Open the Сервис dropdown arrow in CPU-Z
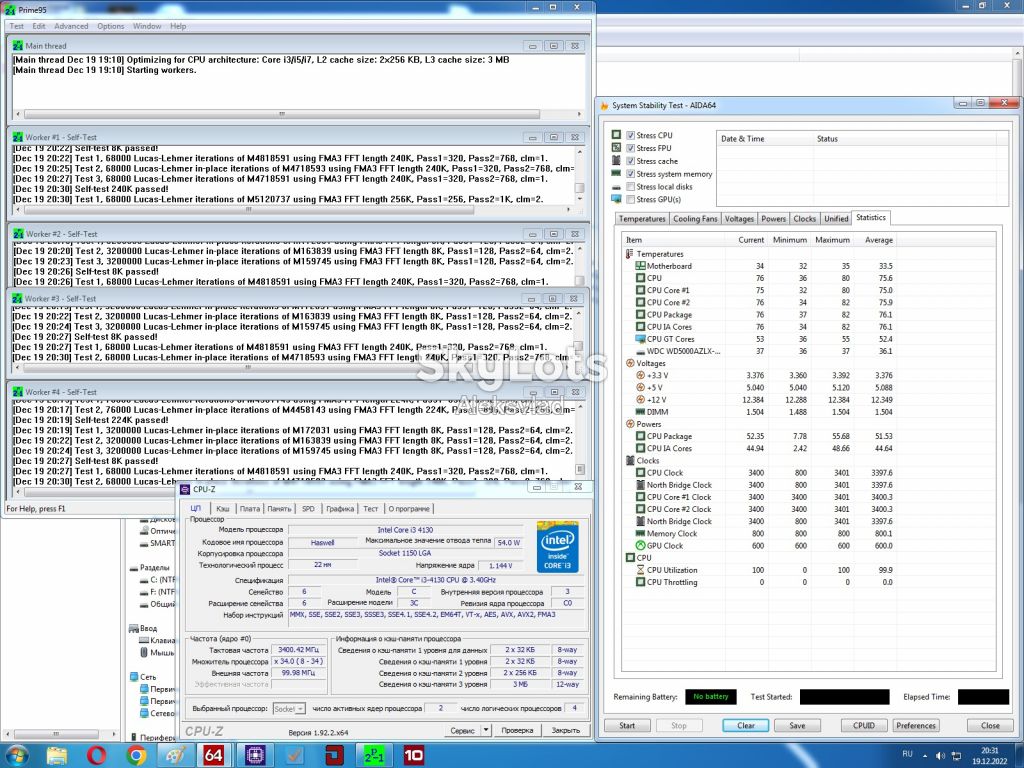This screenshot has height=768, width=1024. tap(486, 730)
